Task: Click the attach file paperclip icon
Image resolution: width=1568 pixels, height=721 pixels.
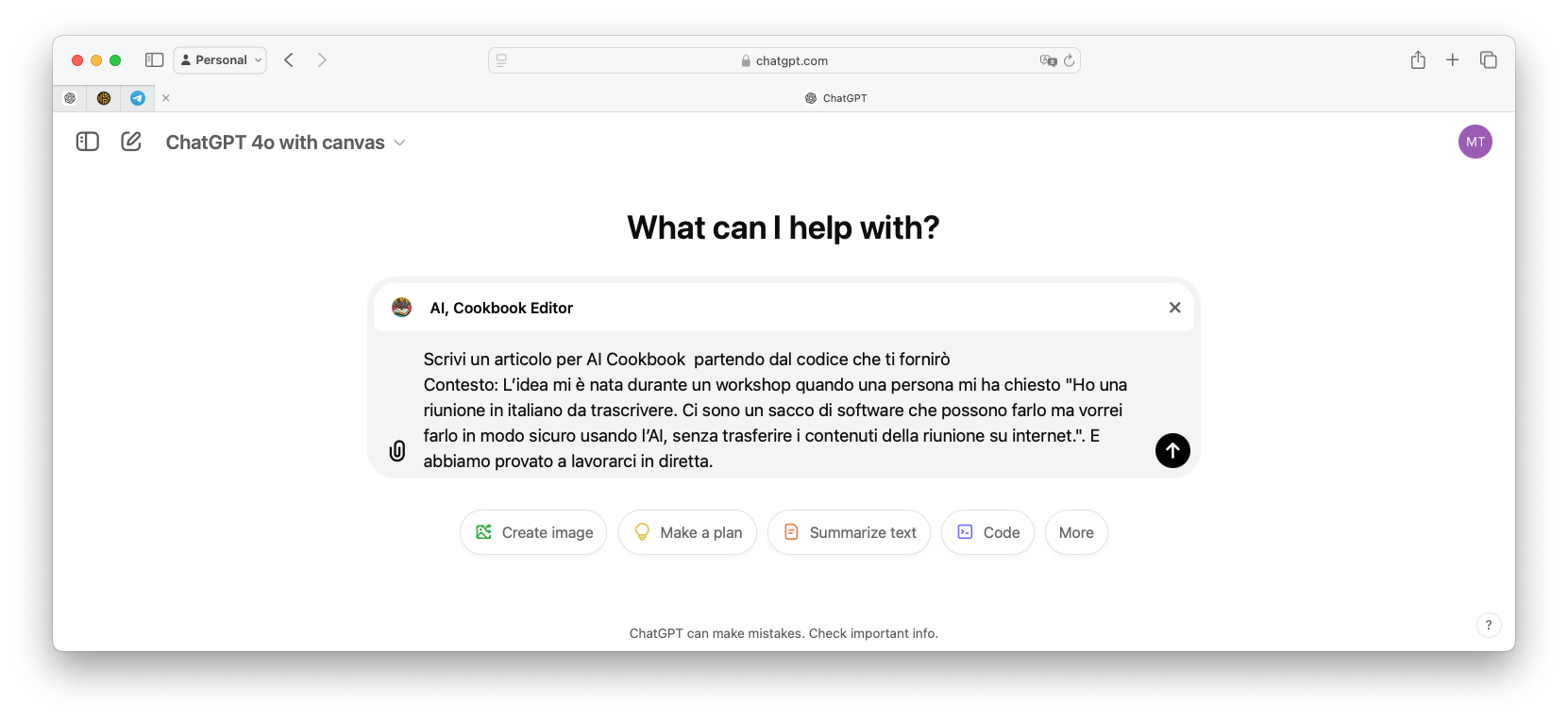Action: [x=397, y=451]
